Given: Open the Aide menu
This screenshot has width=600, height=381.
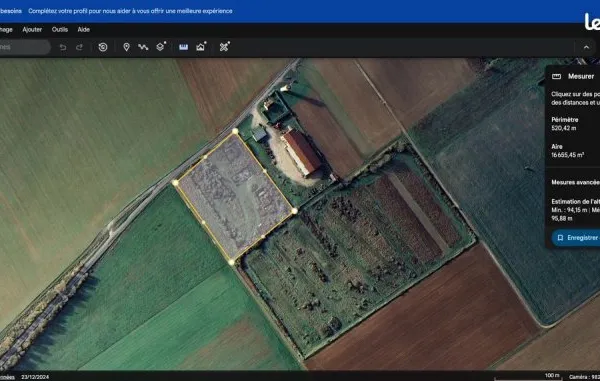Looking at the screenshot, I should pyautogui.click(x=83, y=29).
